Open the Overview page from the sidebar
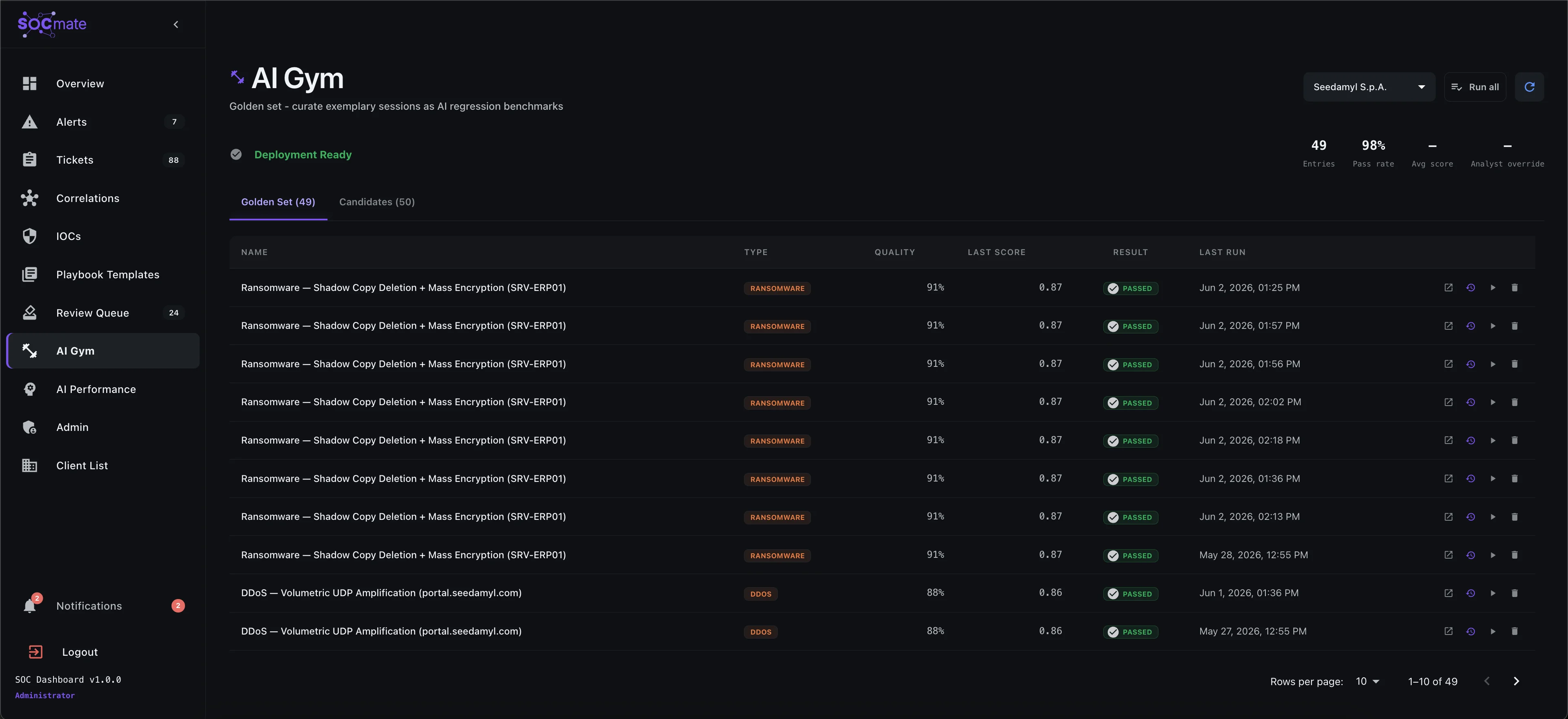This screenshot has height=719, width=1568. pyautogui.click(x=103, y=83)
